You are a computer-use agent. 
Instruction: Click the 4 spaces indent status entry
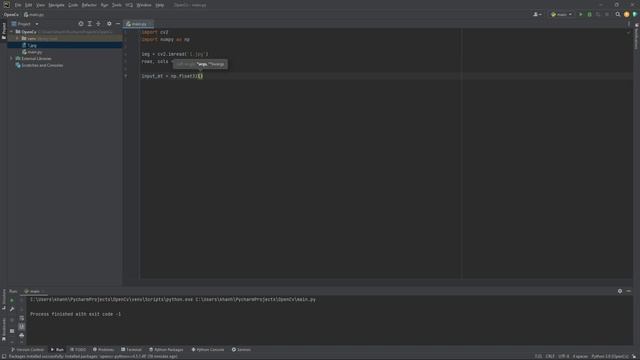pyautogui.click(x=580, y=356)
